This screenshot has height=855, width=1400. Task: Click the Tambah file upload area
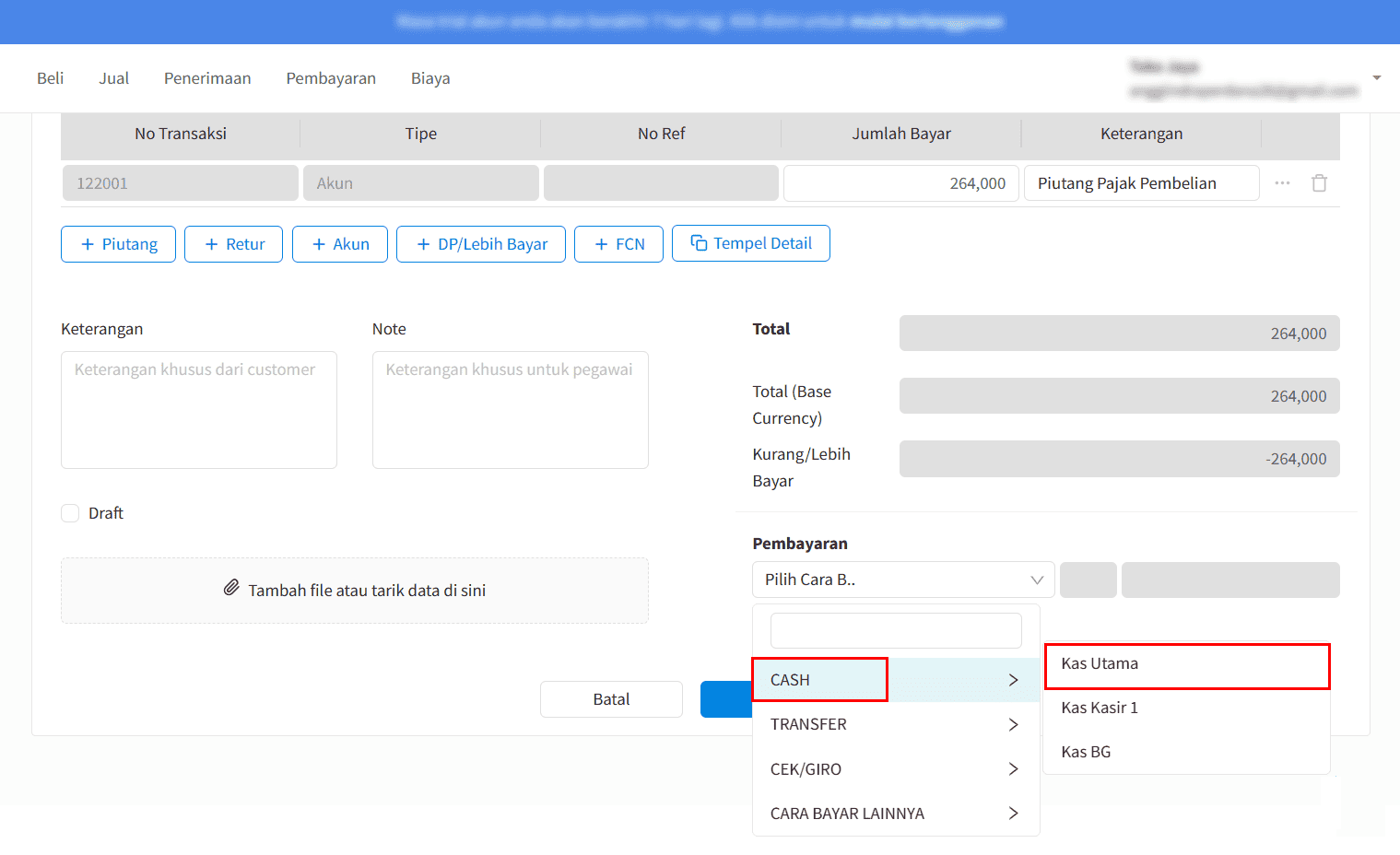[355, 591]
